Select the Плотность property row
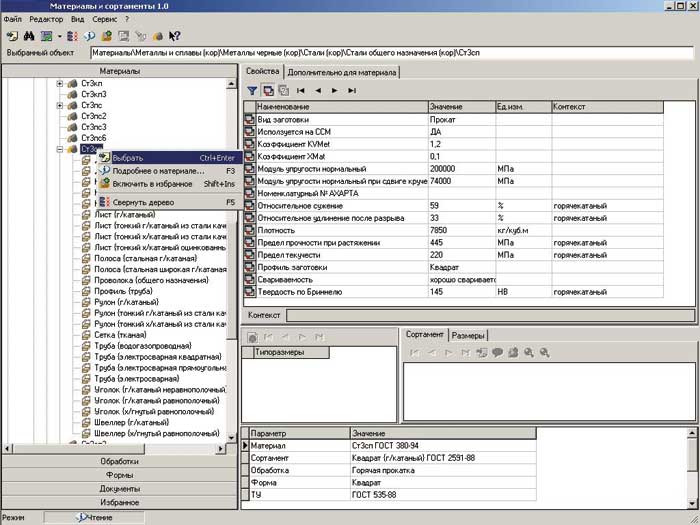This screenshot has width=700, height=525. click(454, 231)
